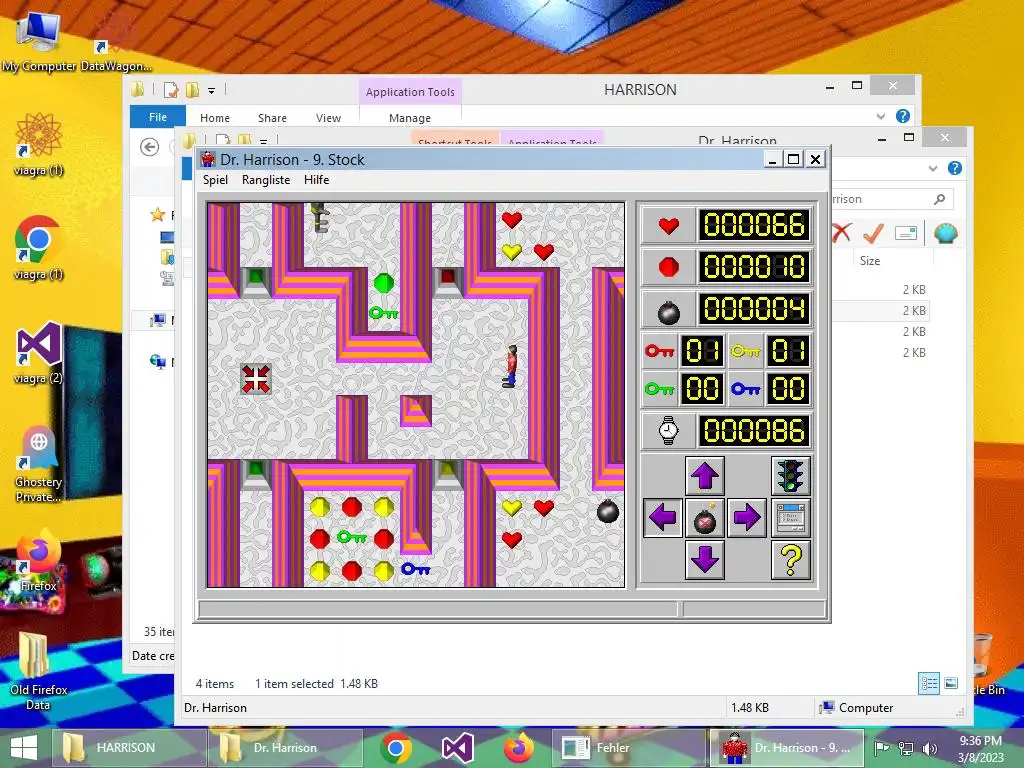
Task: Click the red octagon counter icon
Action: tap(668, 267)
